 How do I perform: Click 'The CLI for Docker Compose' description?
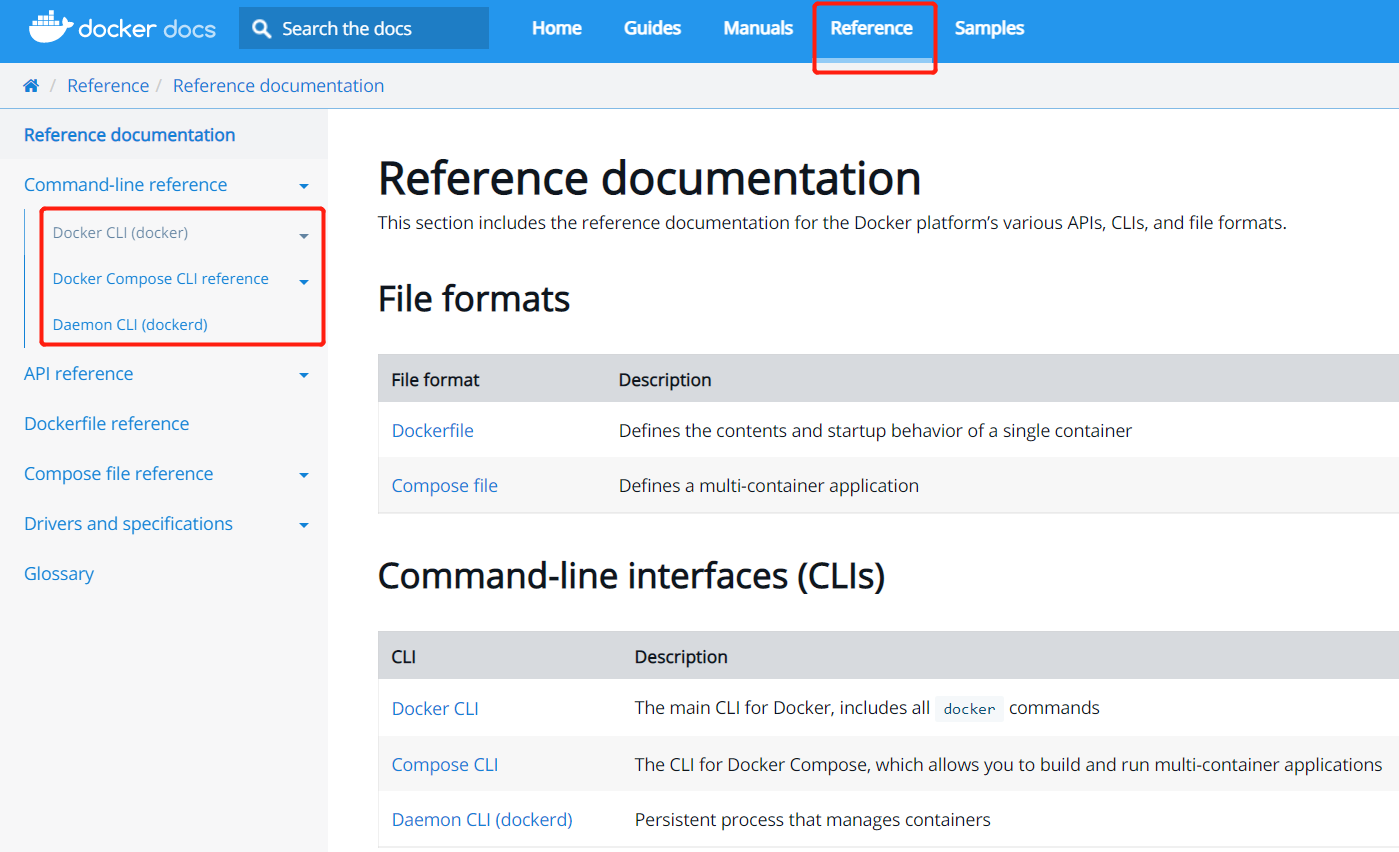(1009, 765)
